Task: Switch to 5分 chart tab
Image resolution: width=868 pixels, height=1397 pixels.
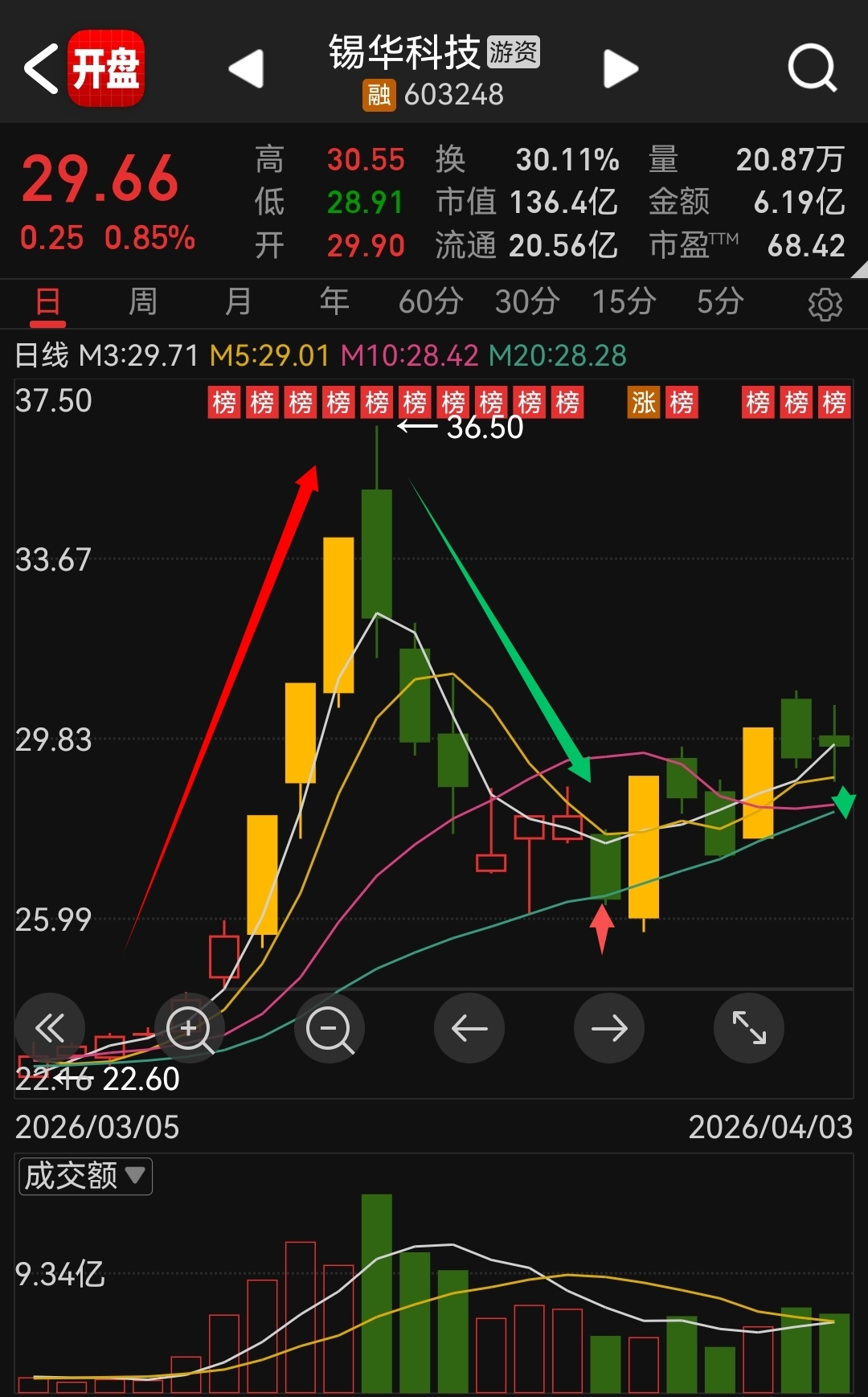Action: (720, 302)
